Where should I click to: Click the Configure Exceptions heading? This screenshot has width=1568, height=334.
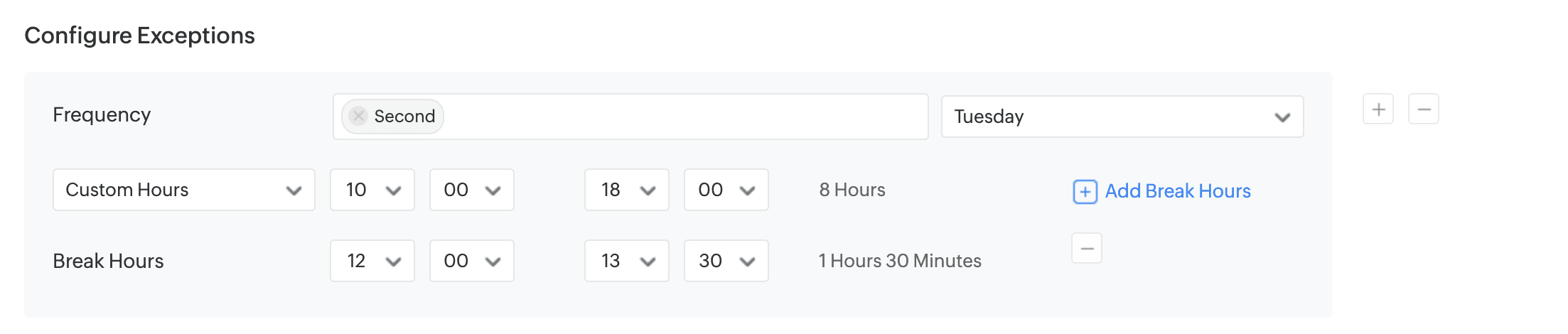pyautogui.click(x=139, y=36)
